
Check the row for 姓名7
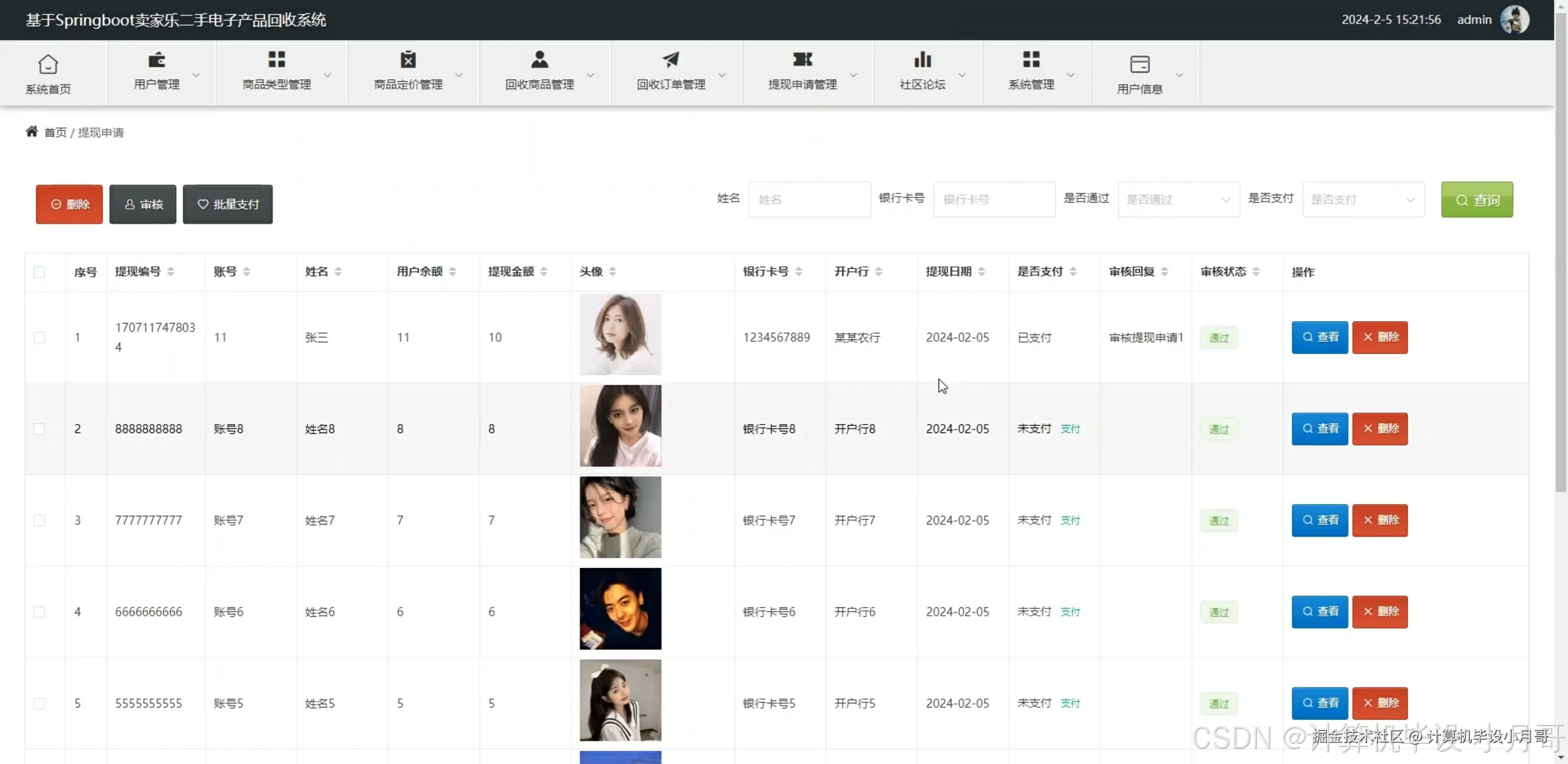[x=39, y=521]
